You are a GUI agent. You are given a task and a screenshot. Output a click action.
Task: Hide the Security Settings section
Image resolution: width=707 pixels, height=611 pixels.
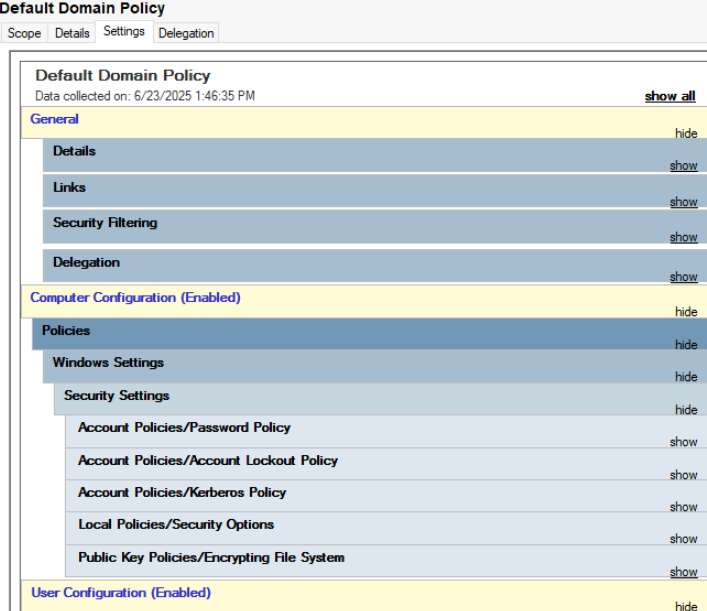(686, 409)
